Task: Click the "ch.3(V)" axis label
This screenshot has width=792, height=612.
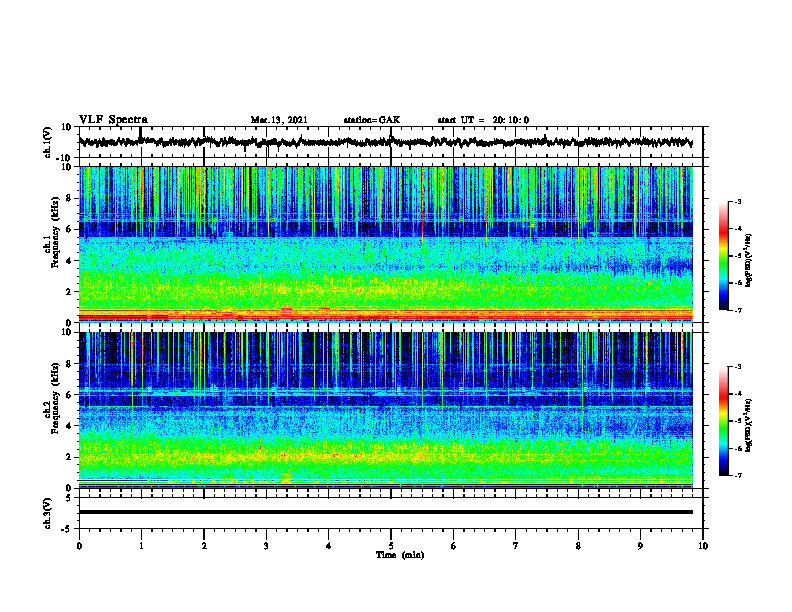Action: tap(48, 513)
